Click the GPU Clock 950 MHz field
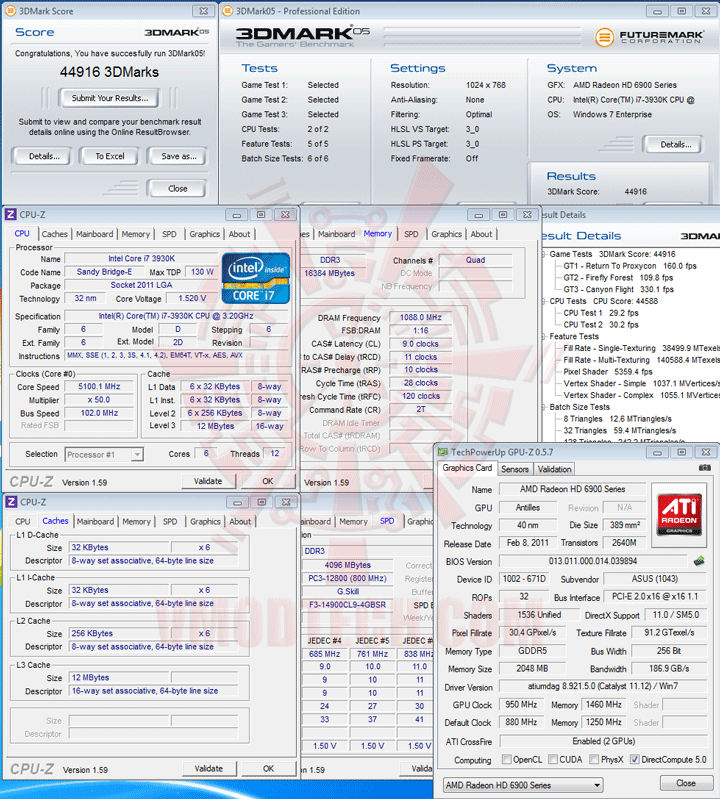Screen dimensions: 720x799 click(x=521, y=704)
